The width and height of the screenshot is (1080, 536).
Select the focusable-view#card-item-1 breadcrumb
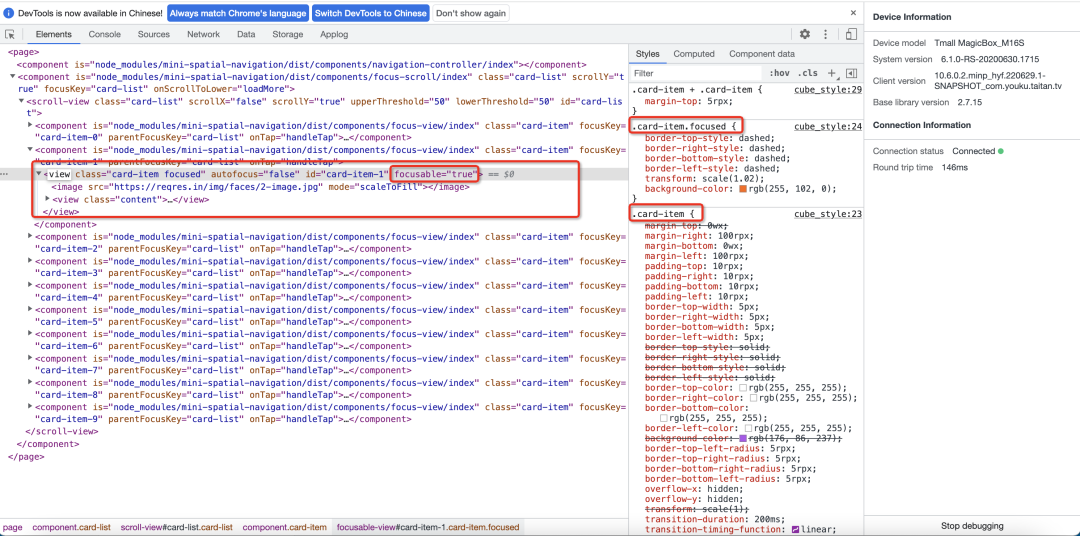coord(428,527)
